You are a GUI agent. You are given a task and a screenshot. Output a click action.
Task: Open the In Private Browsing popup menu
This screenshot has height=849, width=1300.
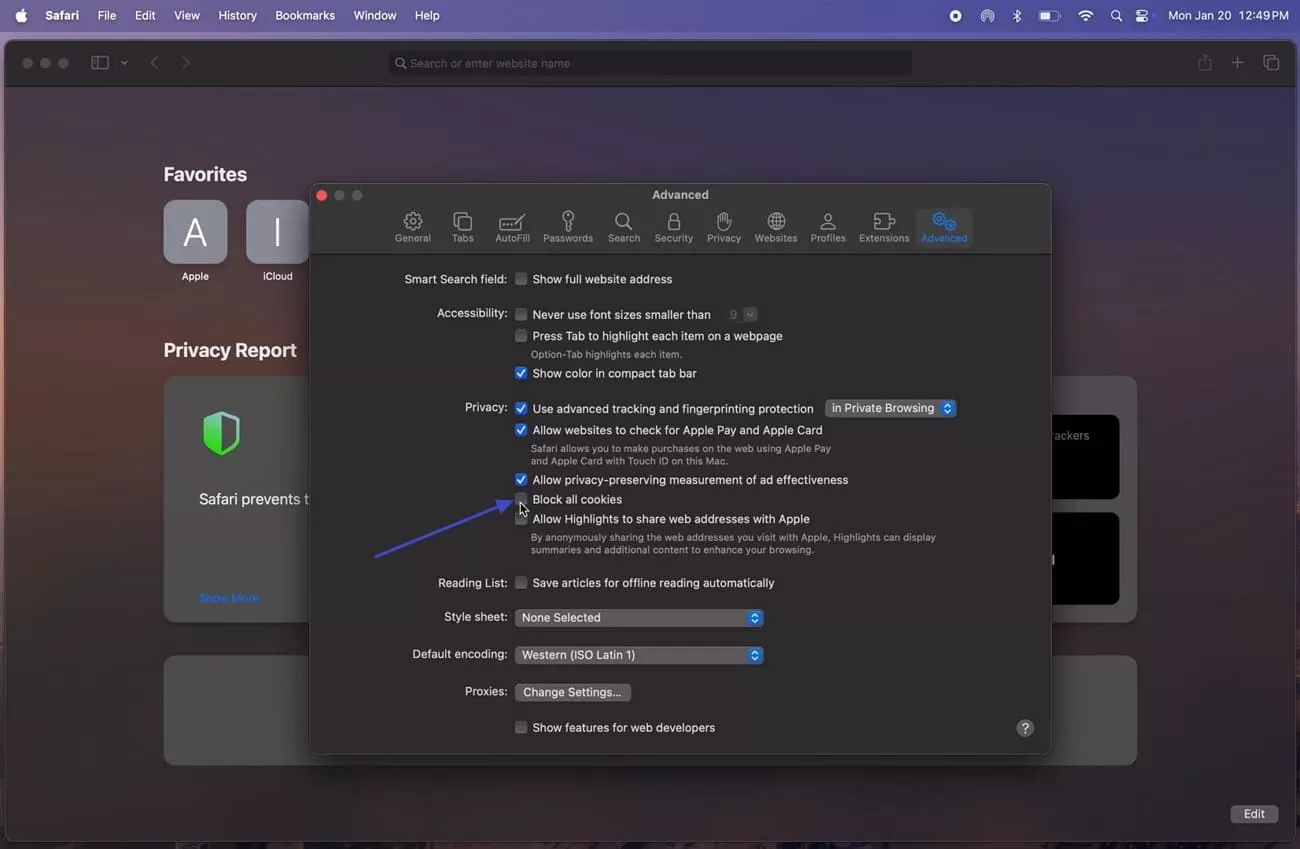[x=889, y=408]
